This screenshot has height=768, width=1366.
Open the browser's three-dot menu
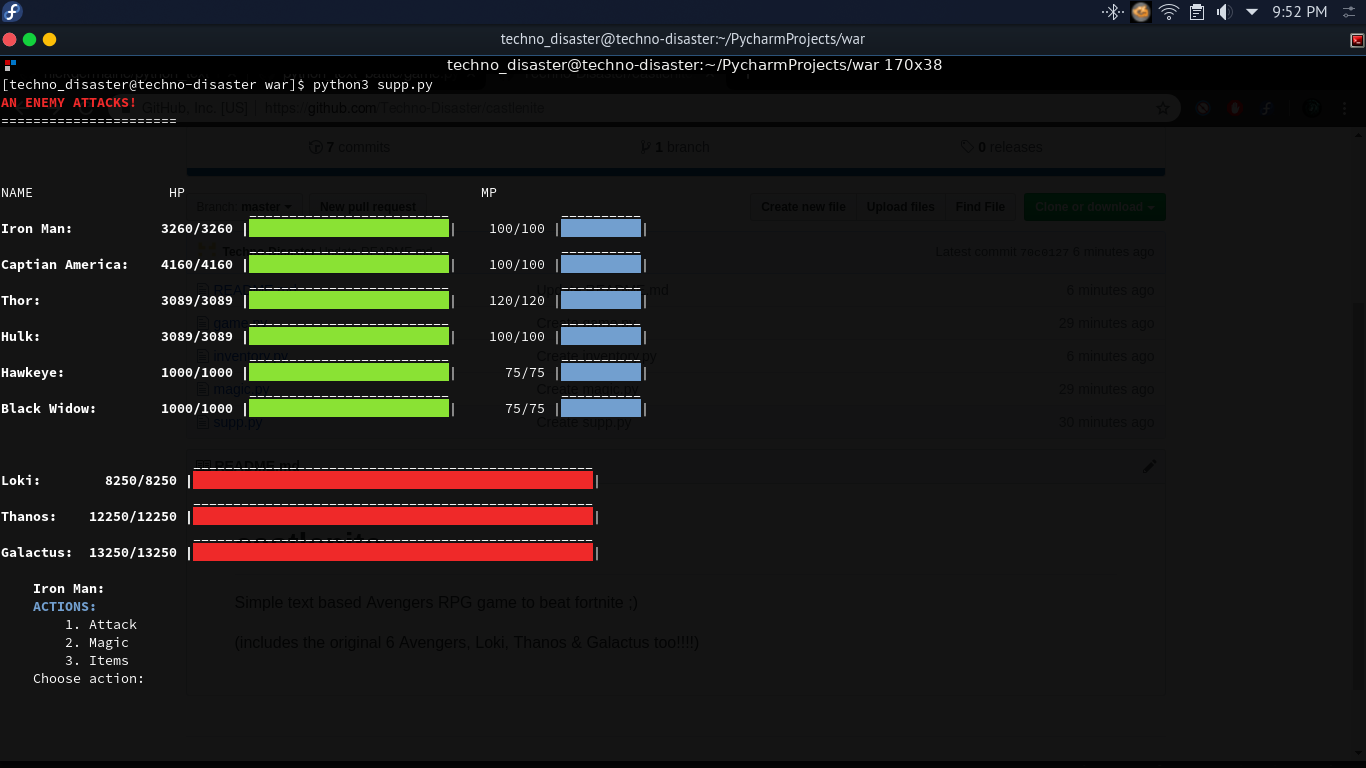(x=1343, y=108)
